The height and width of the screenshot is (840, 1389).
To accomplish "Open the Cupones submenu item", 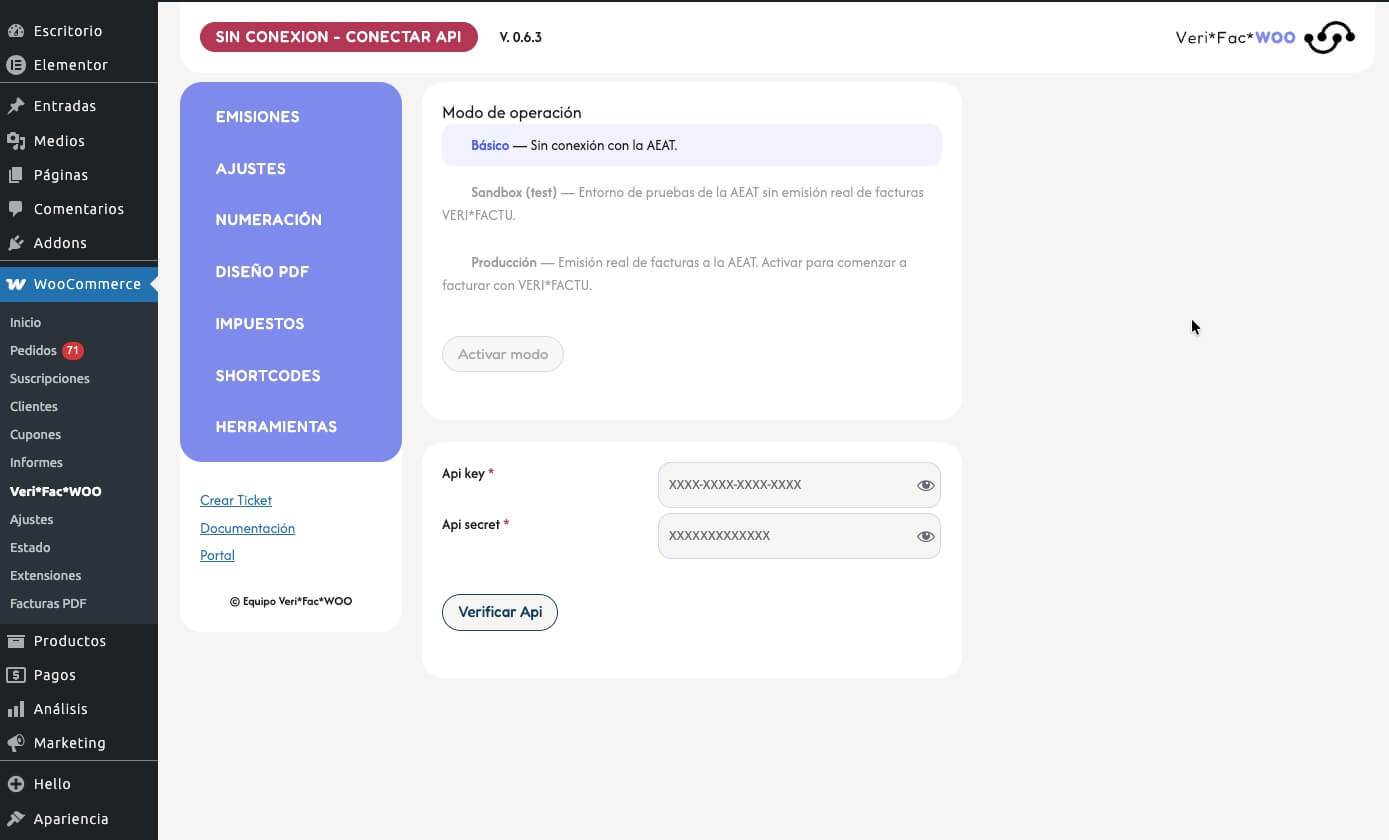I will pyautogui.click(x=35, y=435).
